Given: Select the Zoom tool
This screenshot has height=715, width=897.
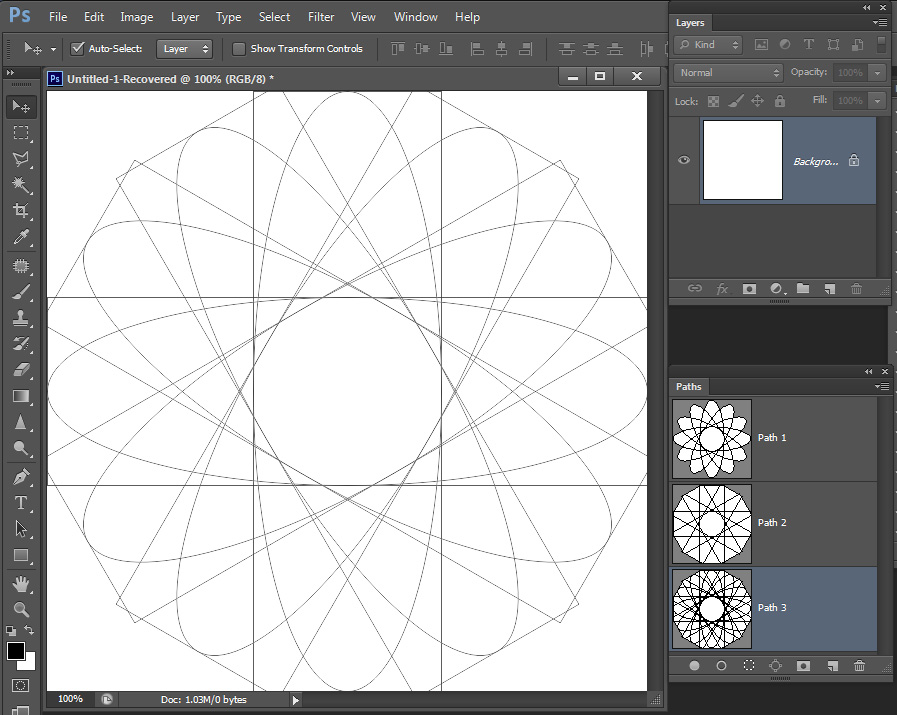Looking at the screenshot, I should 21,609.
